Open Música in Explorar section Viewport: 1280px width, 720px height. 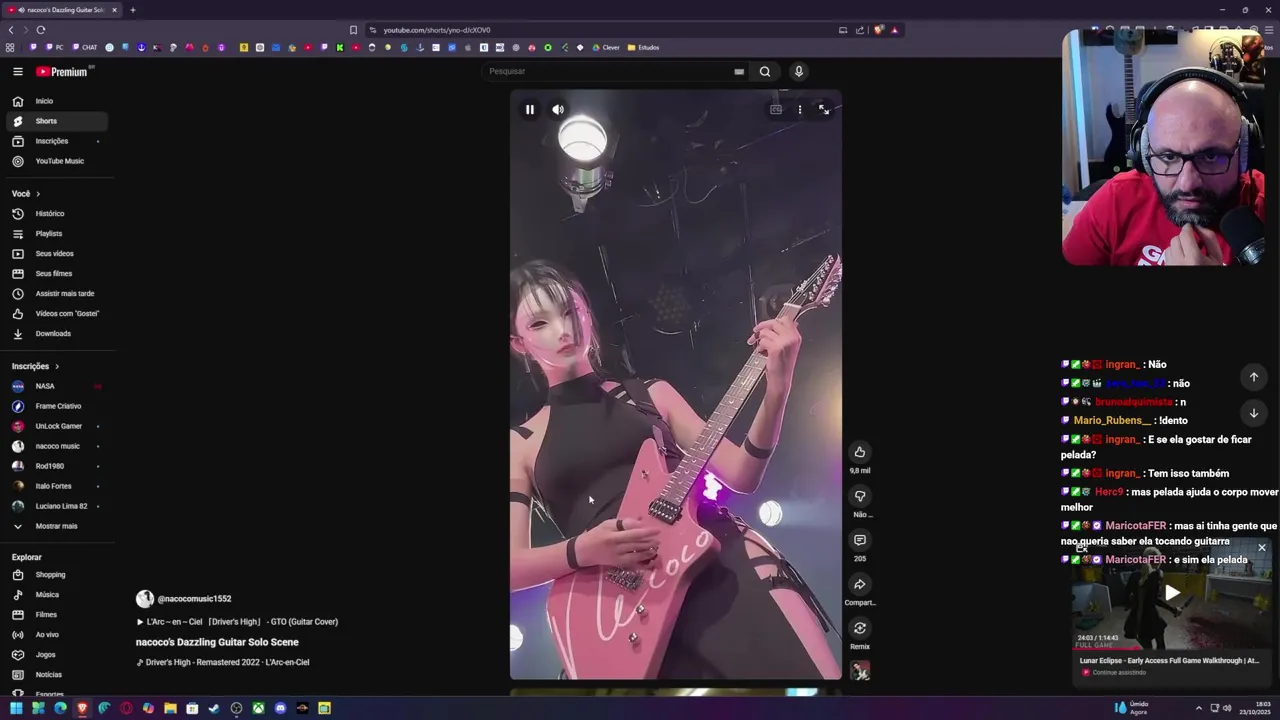click(x=57, y=595)
